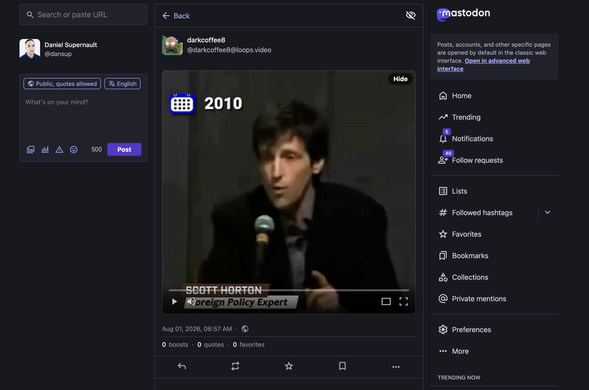Open emoji picker in composer
589x390 pixels.
[74, 150]
